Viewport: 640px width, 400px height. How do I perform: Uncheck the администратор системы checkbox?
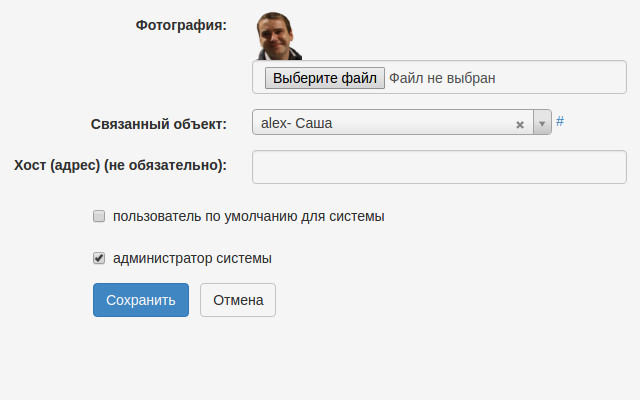99,258
